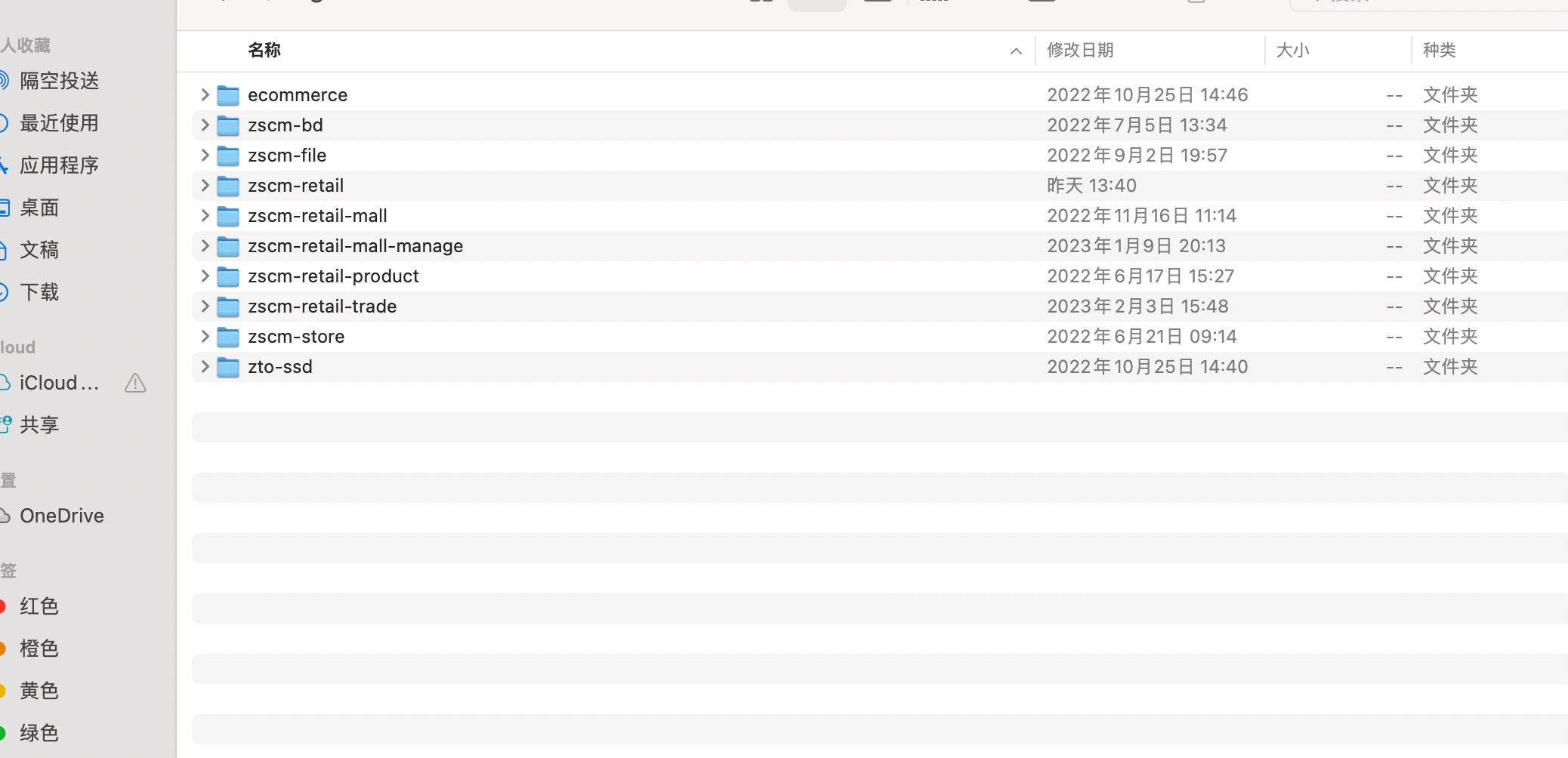Filter by 绿色 tag

coord(39,733)
